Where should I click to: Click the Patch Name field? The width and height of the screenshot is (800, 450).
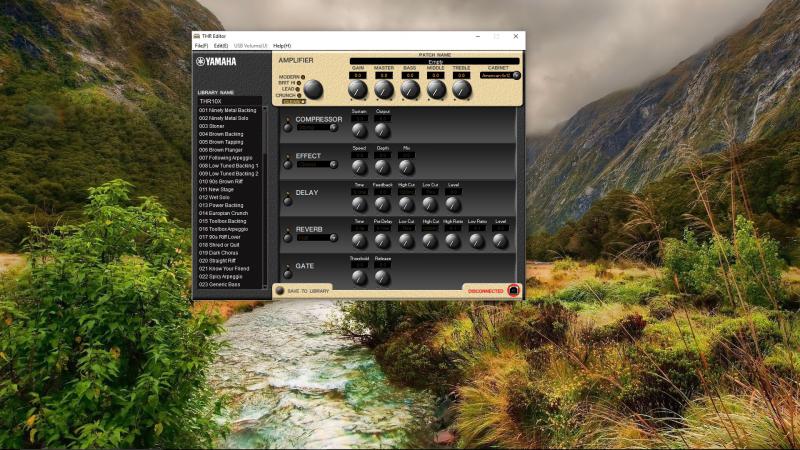[x=435, y=61]
